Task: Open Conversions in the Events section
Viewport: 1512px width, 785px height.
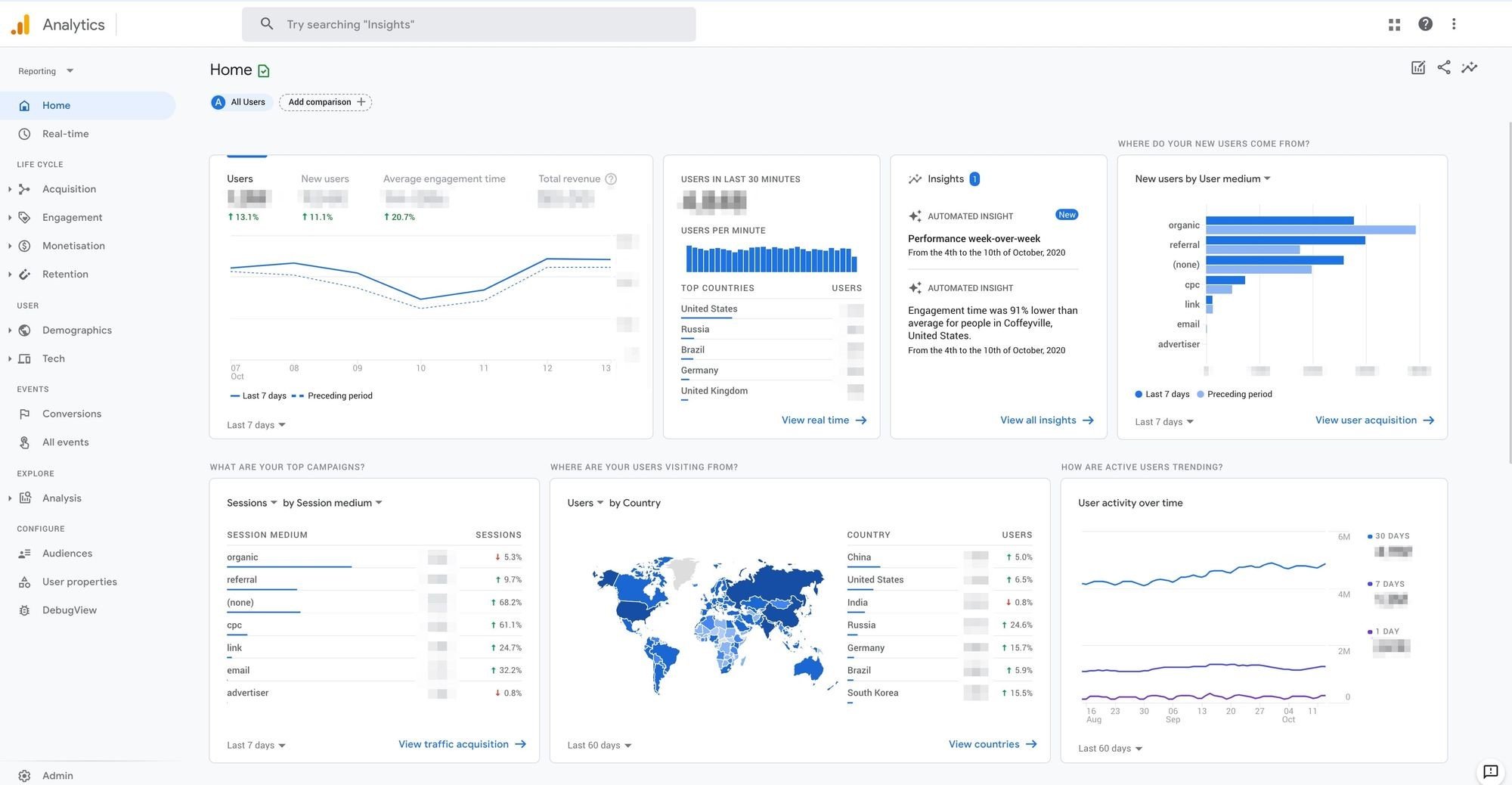Action: click(71, 414)
